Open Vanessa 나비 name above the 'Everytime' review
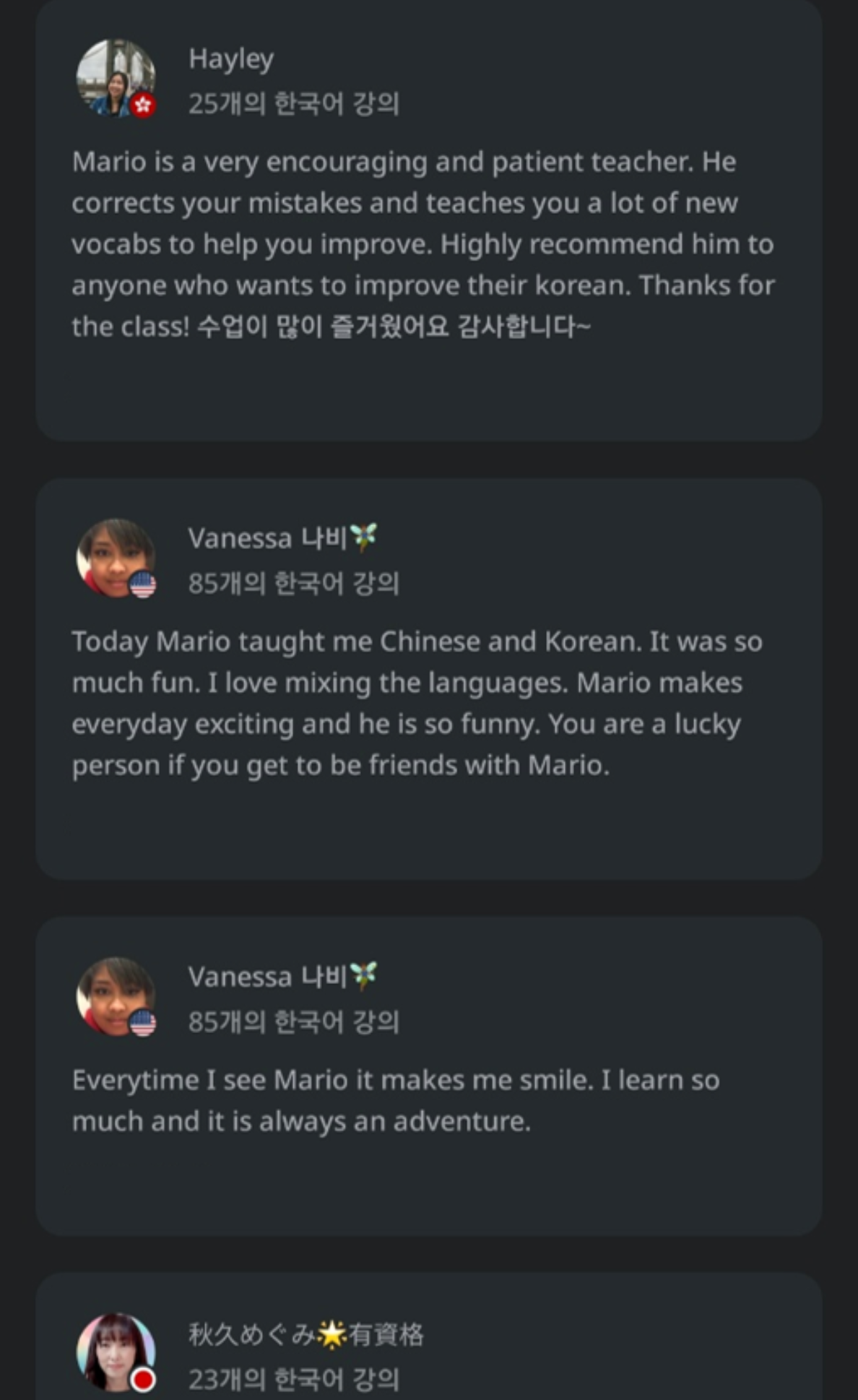 pos(267,977)
